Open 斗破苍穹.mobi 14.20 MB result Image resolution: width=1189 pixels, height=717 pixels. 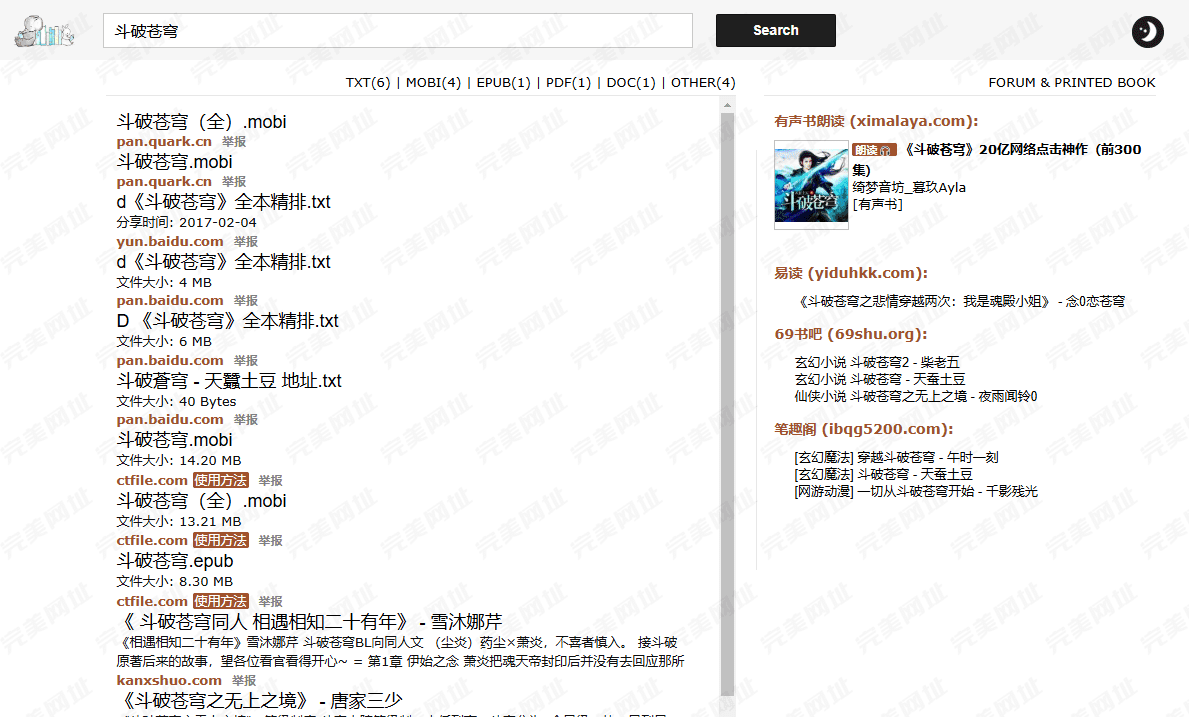click(174, 440)
